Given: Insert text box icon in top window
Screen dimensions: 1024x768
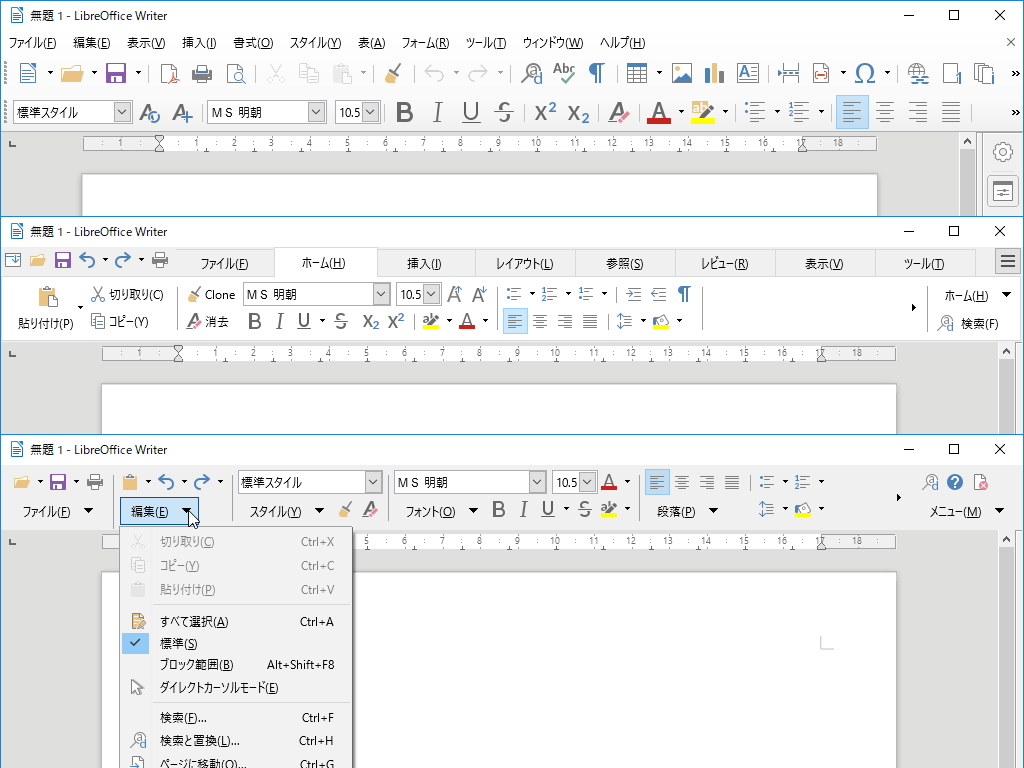Looking at the screenshot, I should (748, 73).
